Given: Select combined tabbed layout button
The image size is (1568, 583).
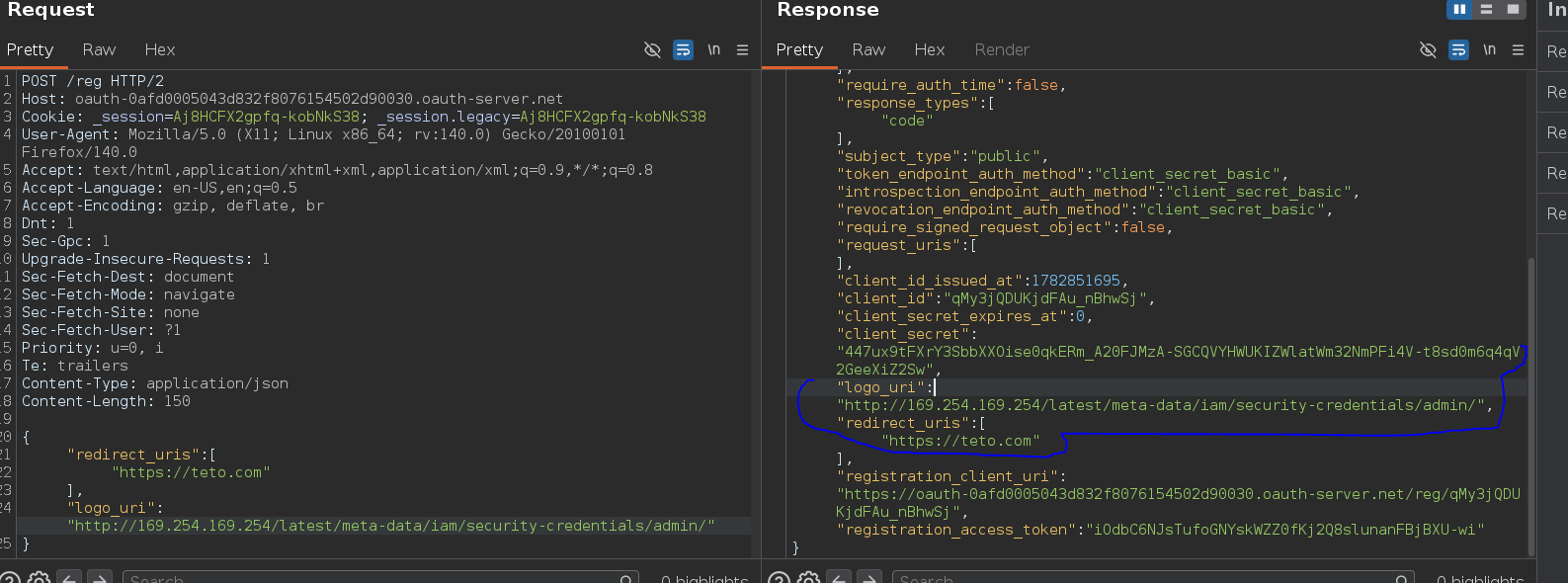Looking at the screenshot, I should click(x=1513, y=9).
